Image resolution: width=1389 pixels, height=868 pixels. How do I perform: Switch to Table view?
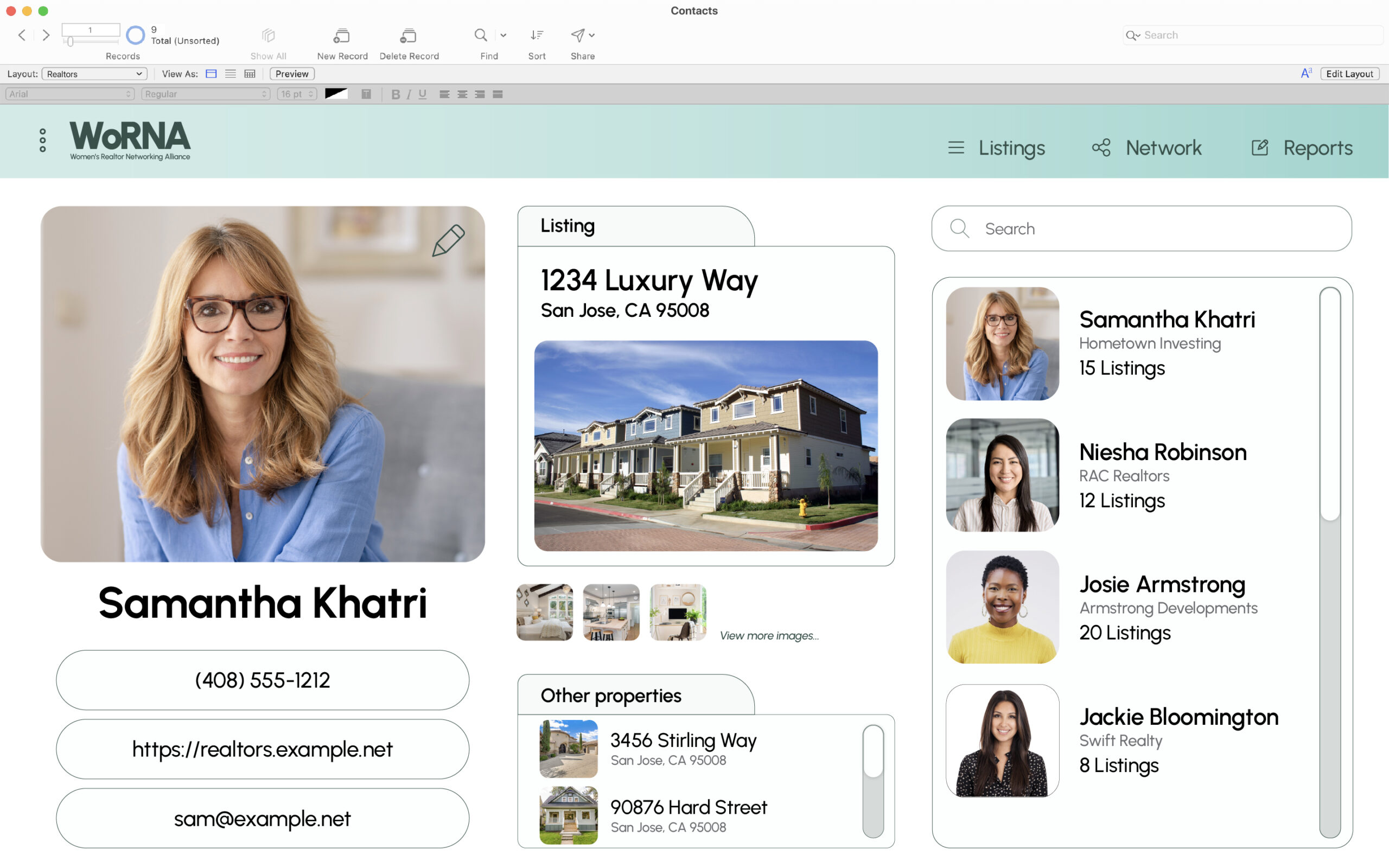point(250,73)
